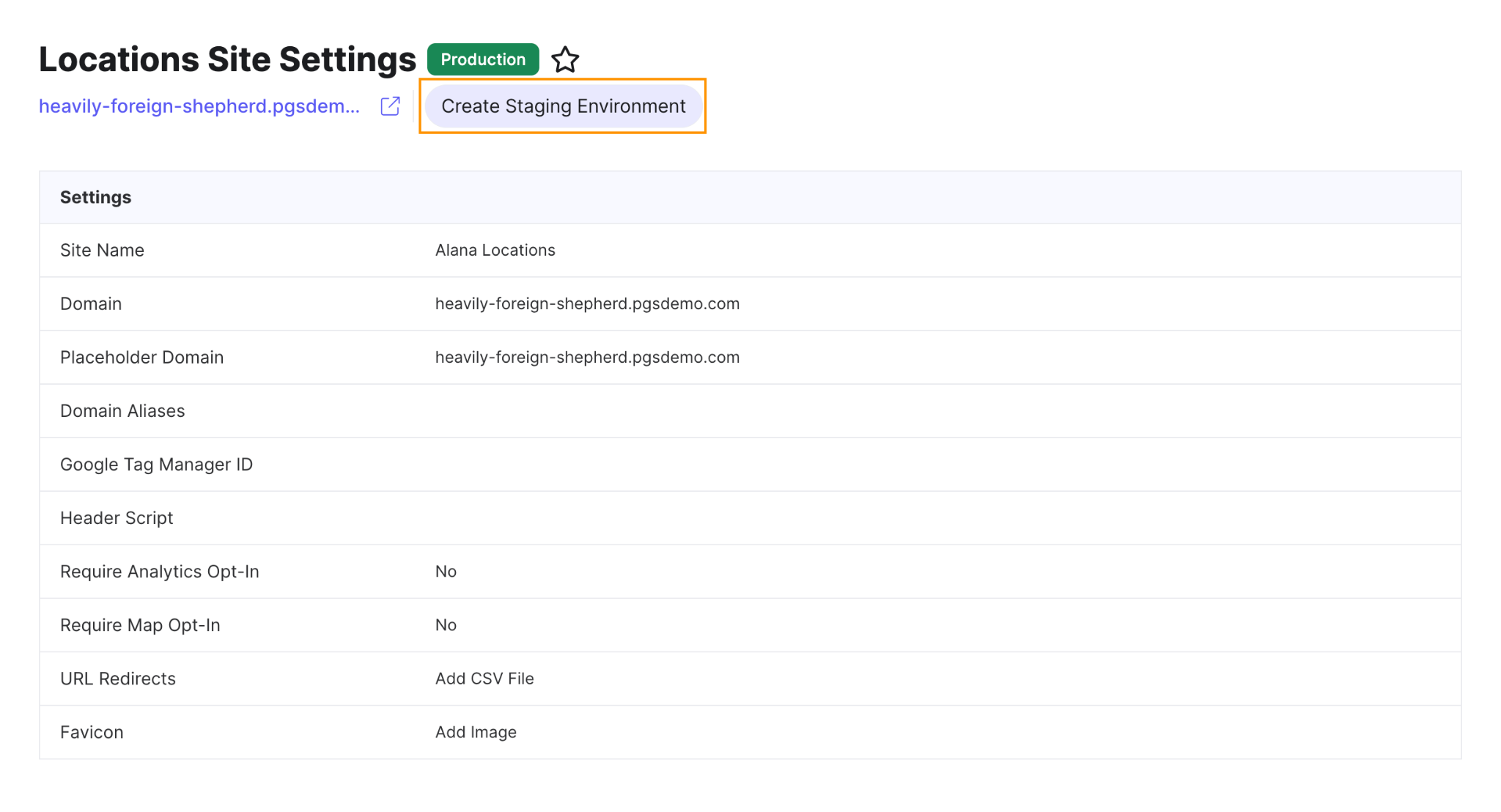Click the Settings table header

pyautogui.click(x=96, y=197)
